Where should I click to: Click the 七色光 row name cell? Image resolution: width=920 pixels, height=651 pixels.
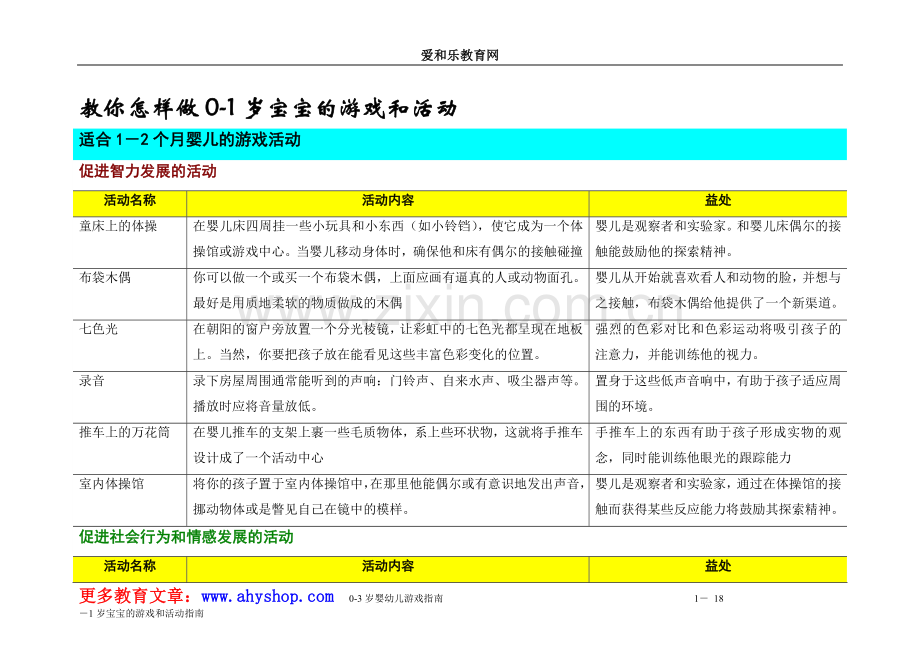(99, 329)
